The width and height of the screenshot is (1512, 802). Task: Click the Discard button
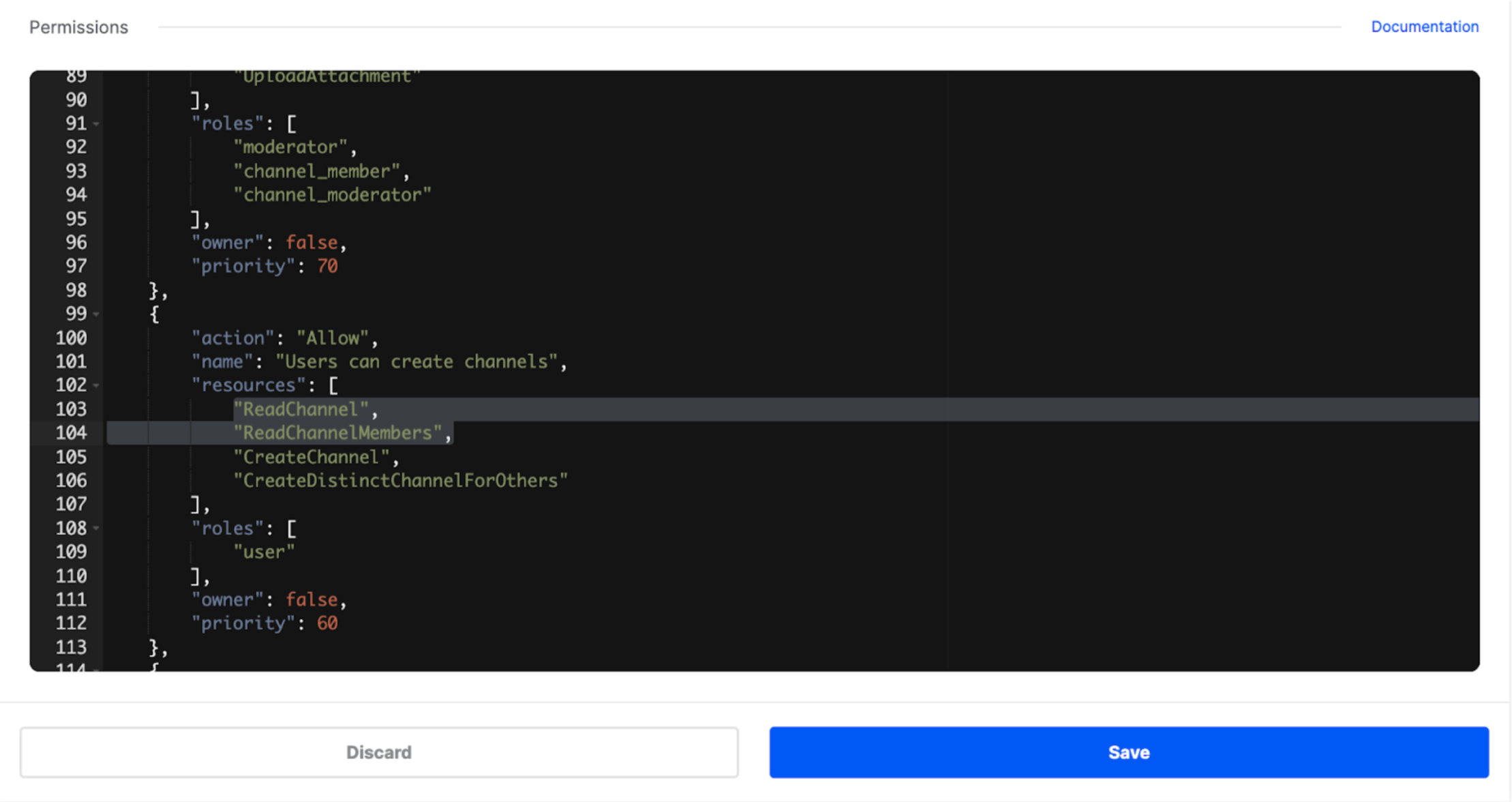pyautogui.click(x=378, y=752)
